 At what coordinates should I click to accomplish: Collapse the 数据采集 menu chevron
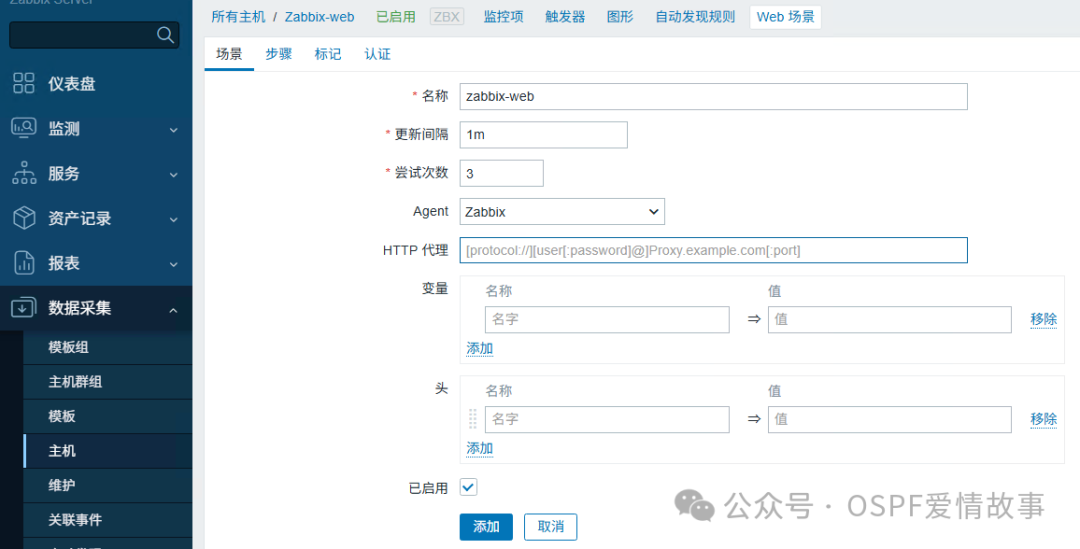click(174, 310)
